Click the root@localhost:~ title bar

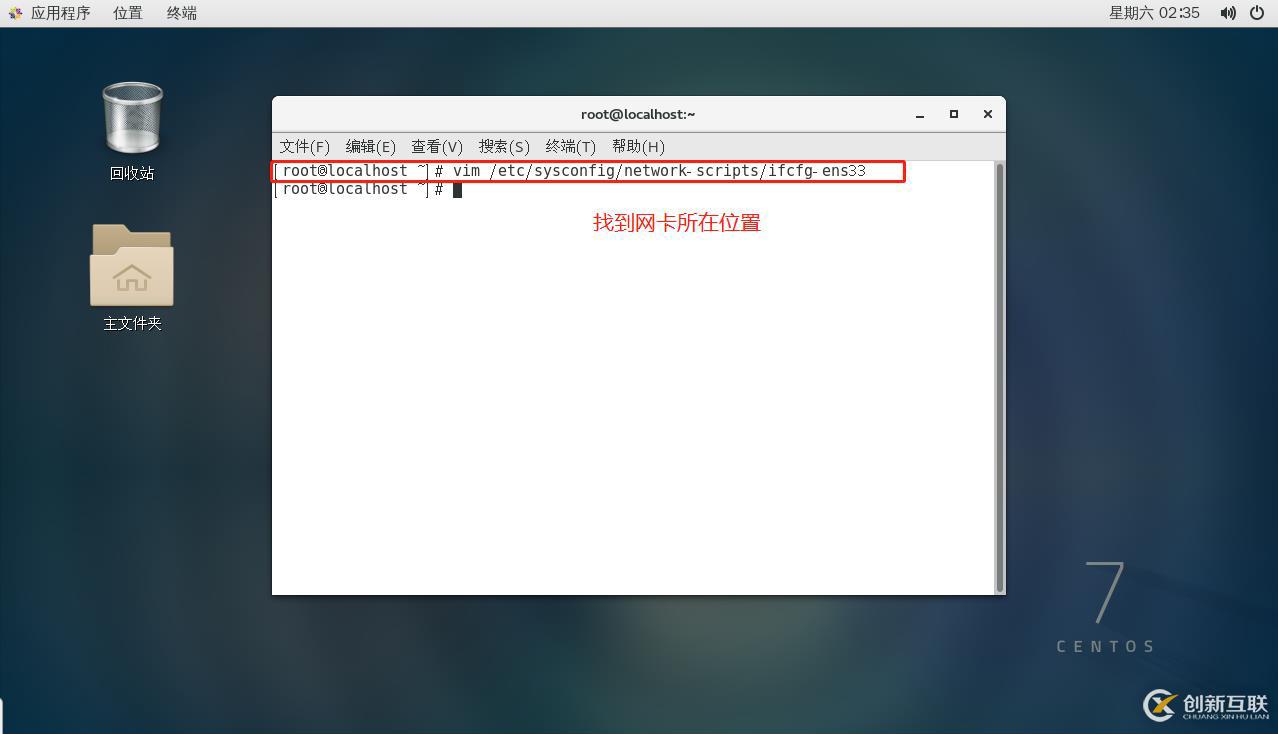click(638, 114)
